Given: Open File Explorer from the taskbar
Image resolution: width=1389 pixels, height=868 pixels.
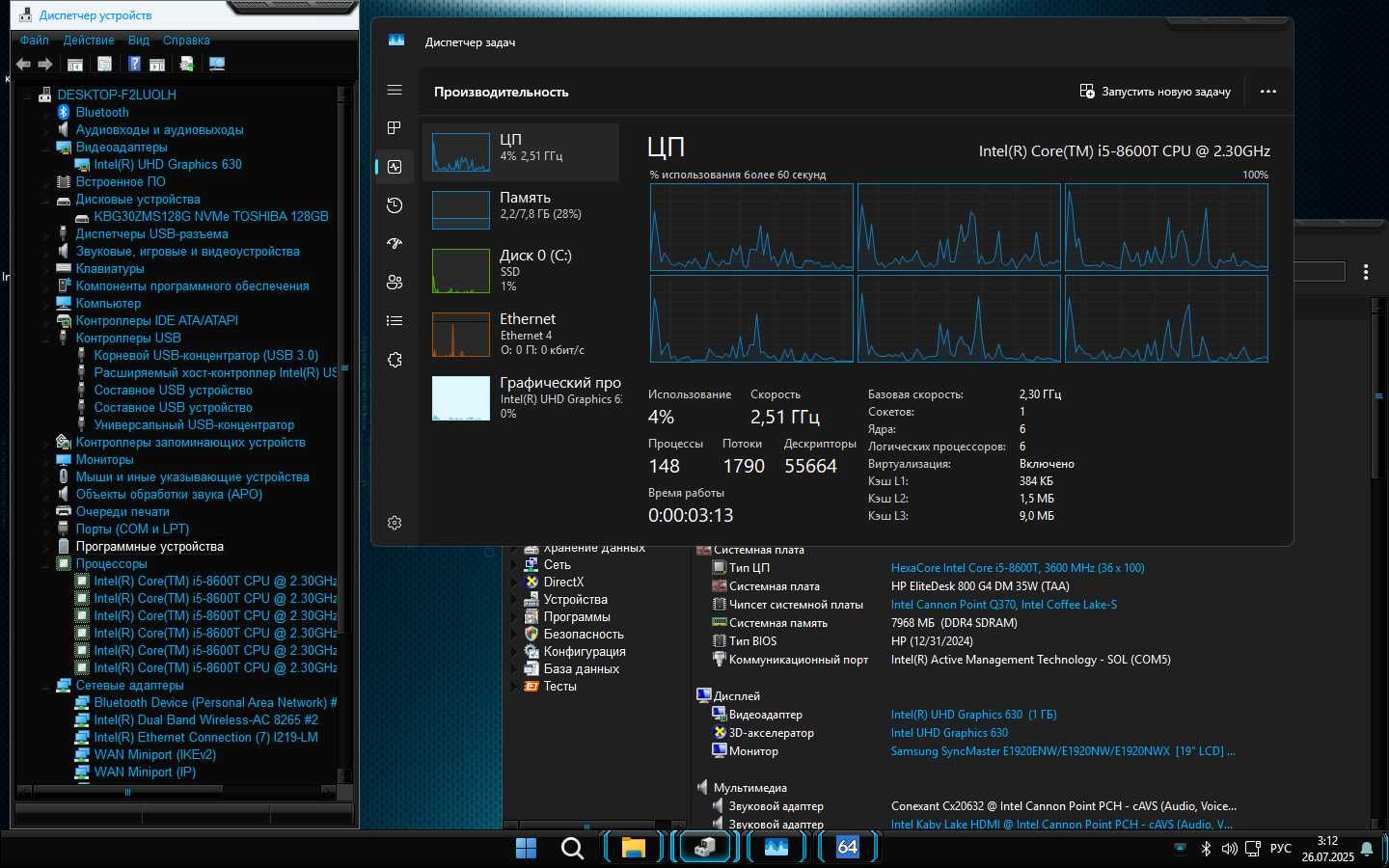Looking at the screenshot, I should [633, 848].
